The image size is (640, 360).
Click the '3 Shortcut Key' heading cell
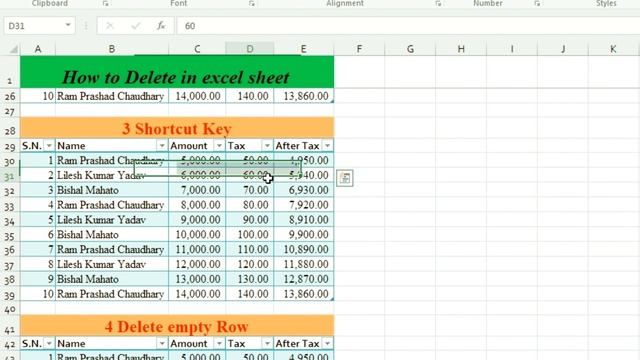point(177,128)
